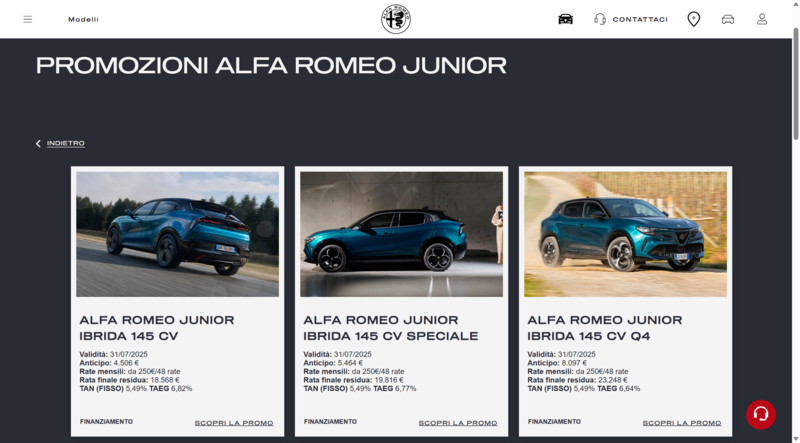Click the red floating support chat button
The image size is (800, 443).
point(761,414)
